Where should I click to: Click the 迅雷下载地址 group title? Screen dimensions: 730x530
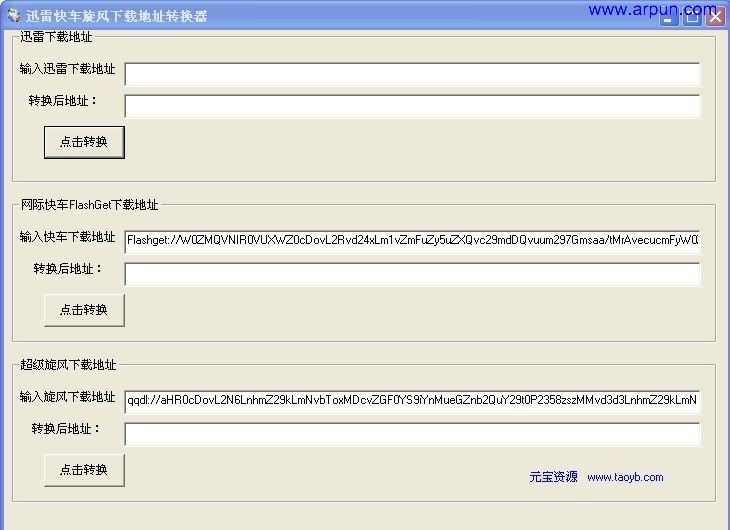[x=56, y=37]
